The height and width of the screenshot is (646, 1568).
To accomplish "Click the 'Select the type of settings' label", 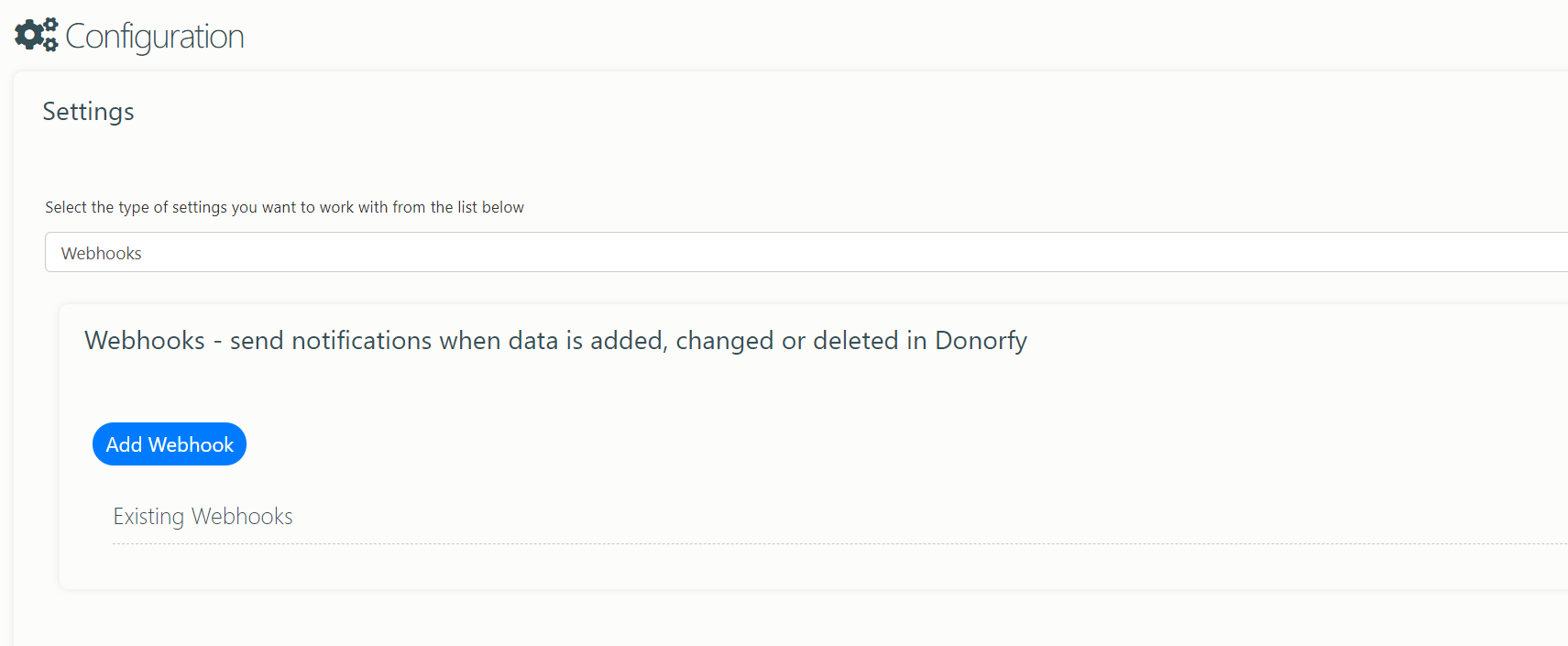I will click(x=284, y=207).
